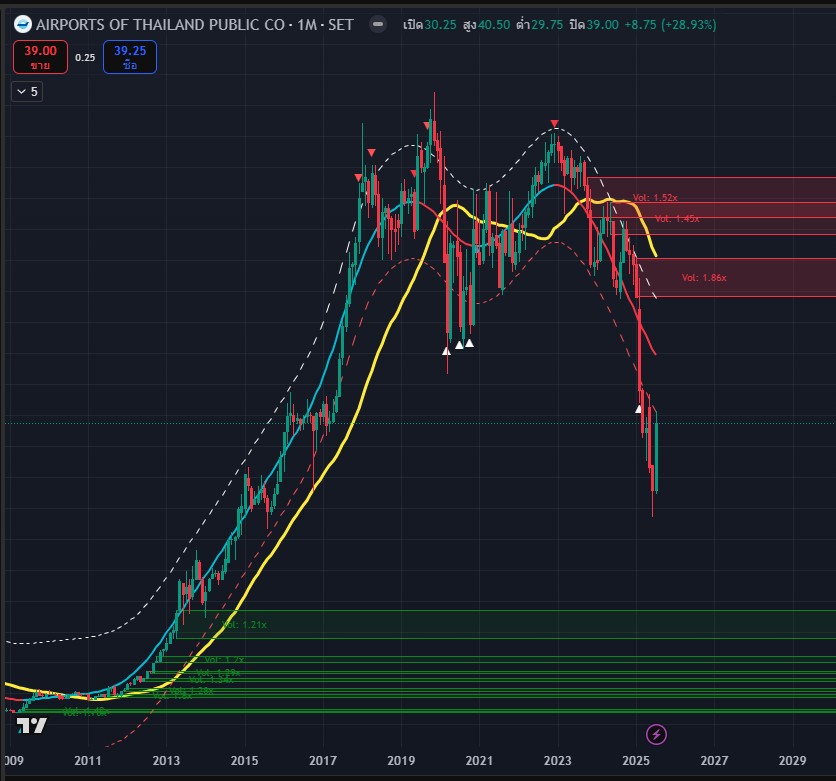
Task: Click the Airports of Thailand symbol logo
Action: (22, 25)
